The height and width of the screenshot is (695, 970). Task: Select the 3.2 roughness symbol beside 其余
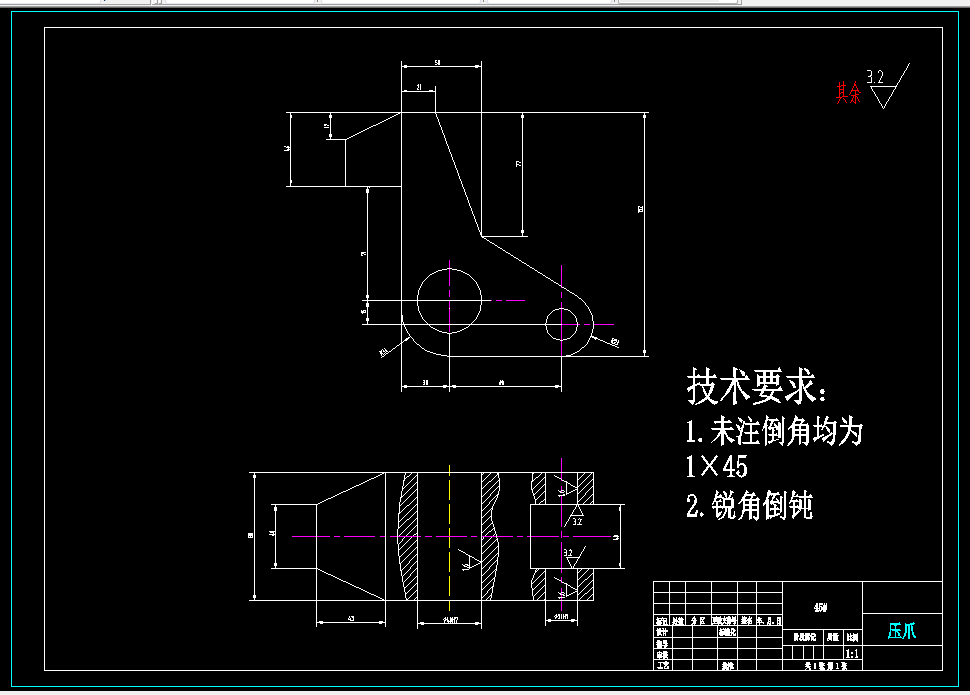(x=888, y=86)
